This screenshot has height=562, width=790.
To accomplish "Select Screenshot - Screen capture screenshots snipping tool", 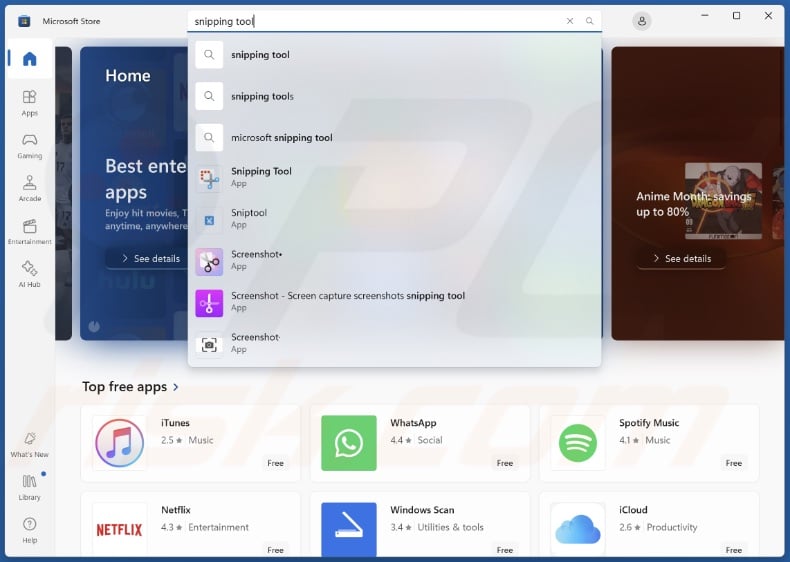I will coord(394,303).
